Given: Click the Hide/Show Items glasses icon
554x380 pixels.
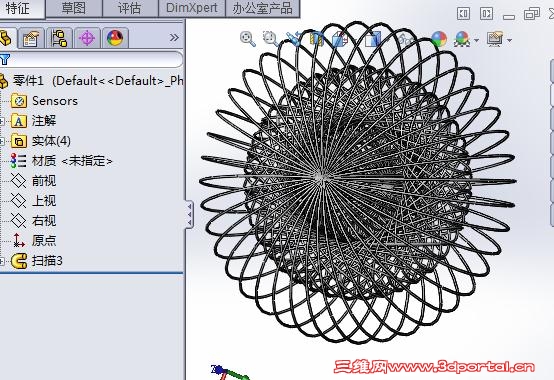Looking at the screenshot, I should pyautogui.click(x=405, y=39).
